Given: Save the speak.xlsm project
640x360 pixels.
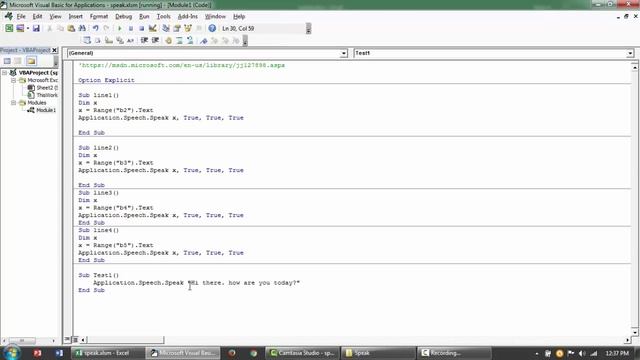Looking at the screenshot, I should coord(36,28).
